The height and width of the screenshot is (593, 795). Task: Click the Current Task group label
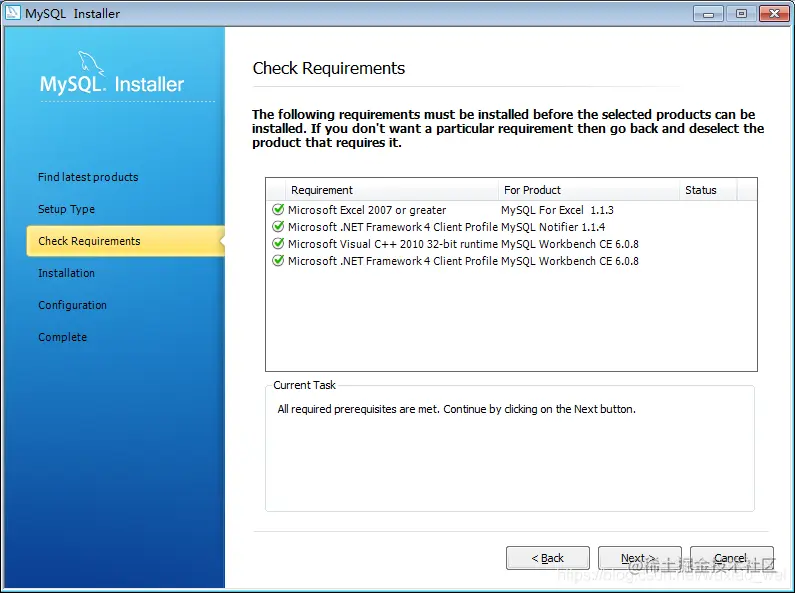tap(304, 385)
